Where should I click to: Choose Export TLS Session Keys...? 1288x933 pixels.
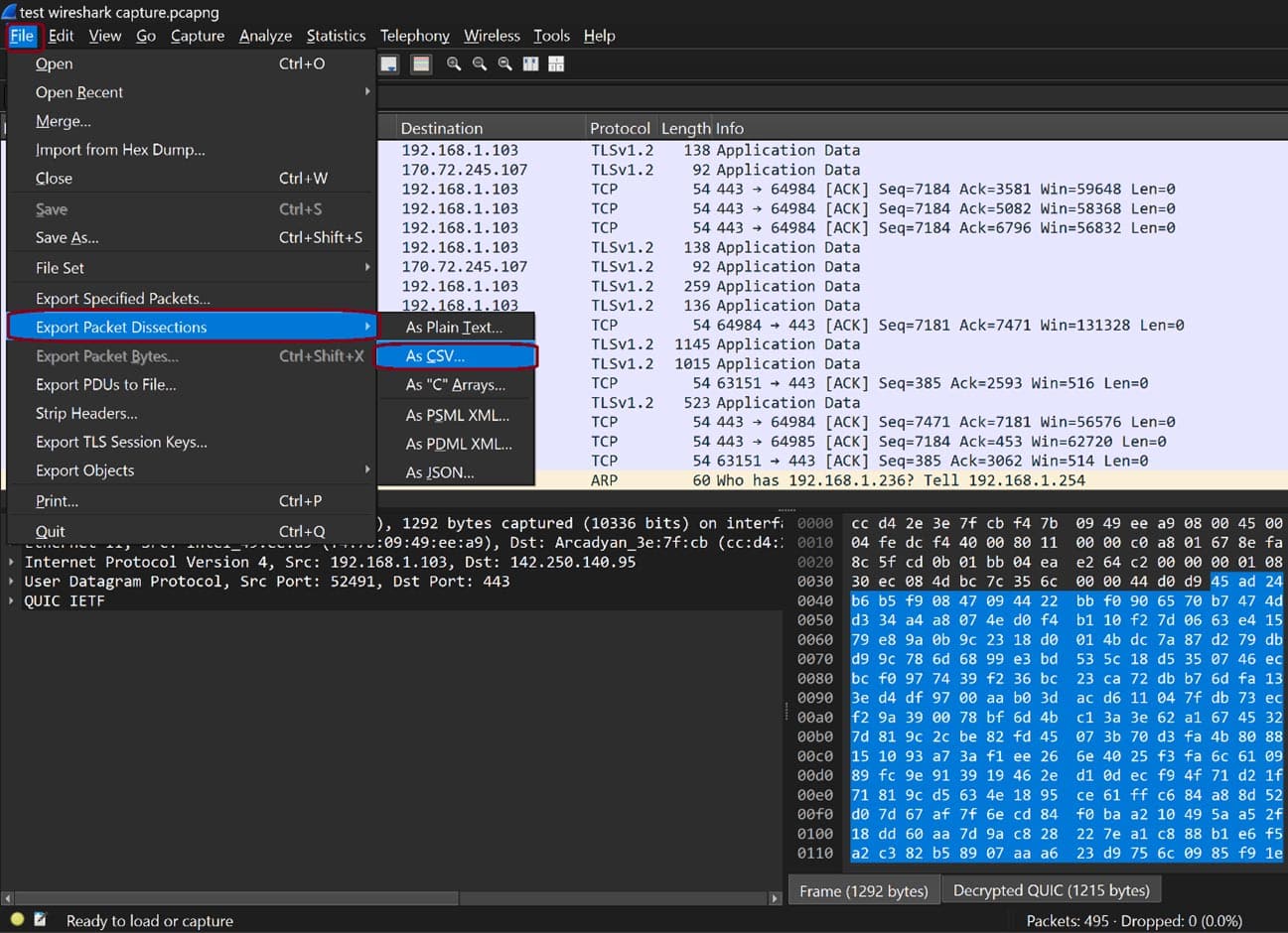(192, 442)
